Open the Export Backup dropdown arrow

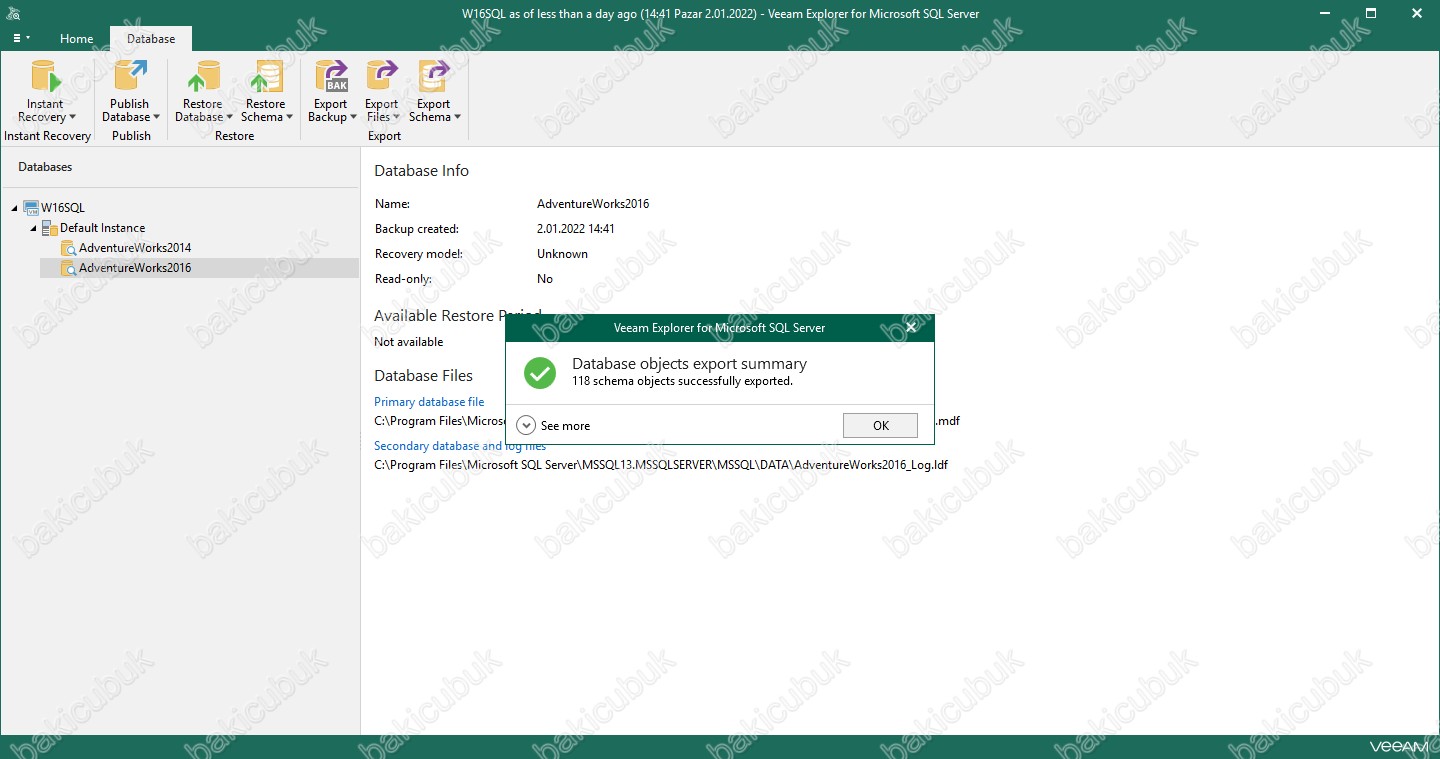coord(353,118)
